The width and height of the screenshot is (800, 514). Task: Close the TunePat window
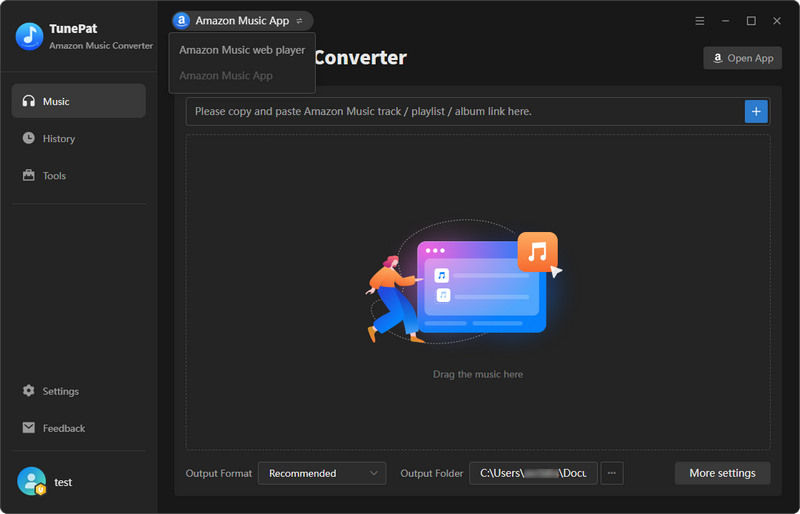tap(777, 21)
